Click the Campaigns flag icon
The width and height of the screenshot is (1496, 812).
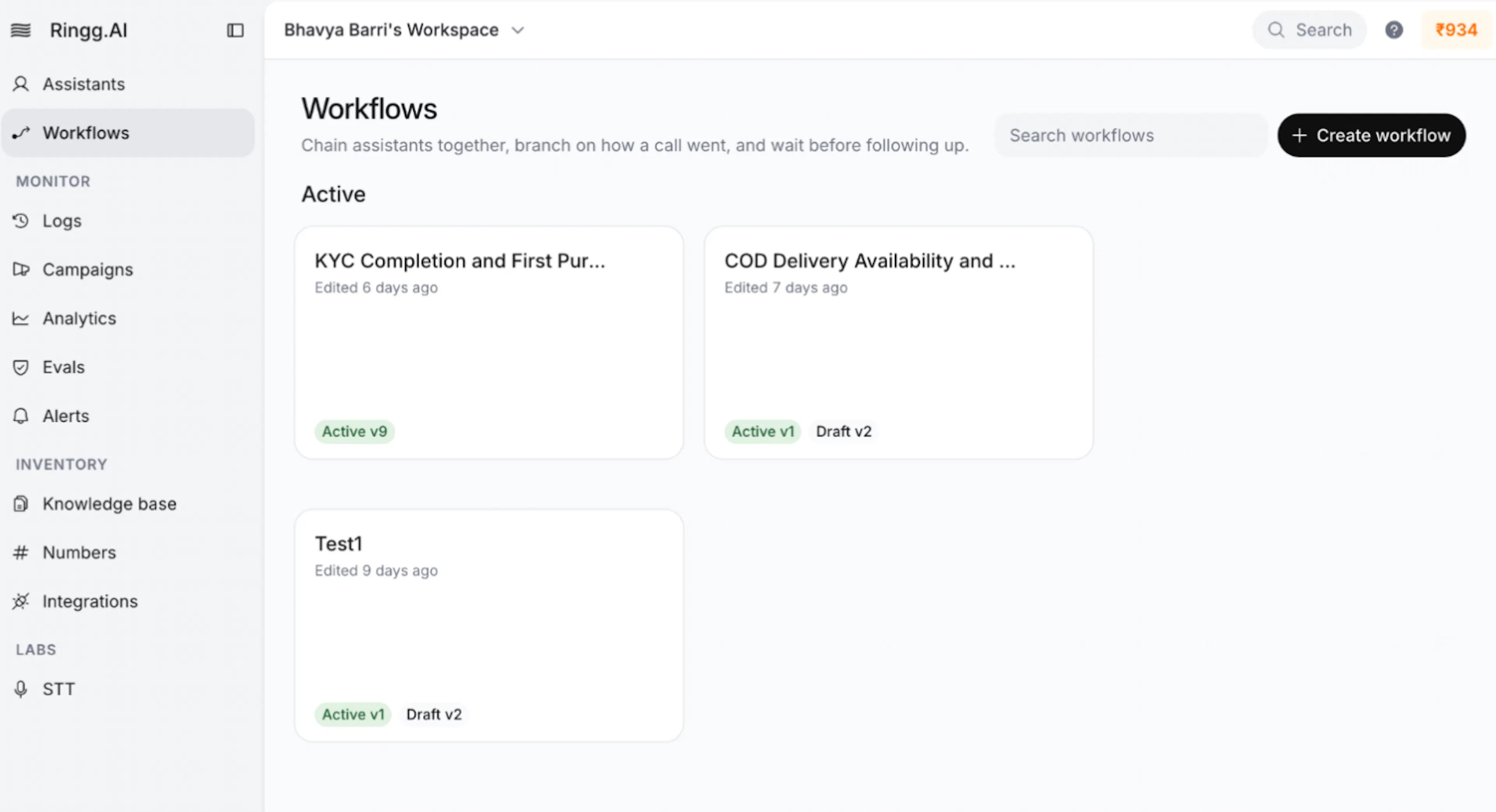tap(21, 270)
